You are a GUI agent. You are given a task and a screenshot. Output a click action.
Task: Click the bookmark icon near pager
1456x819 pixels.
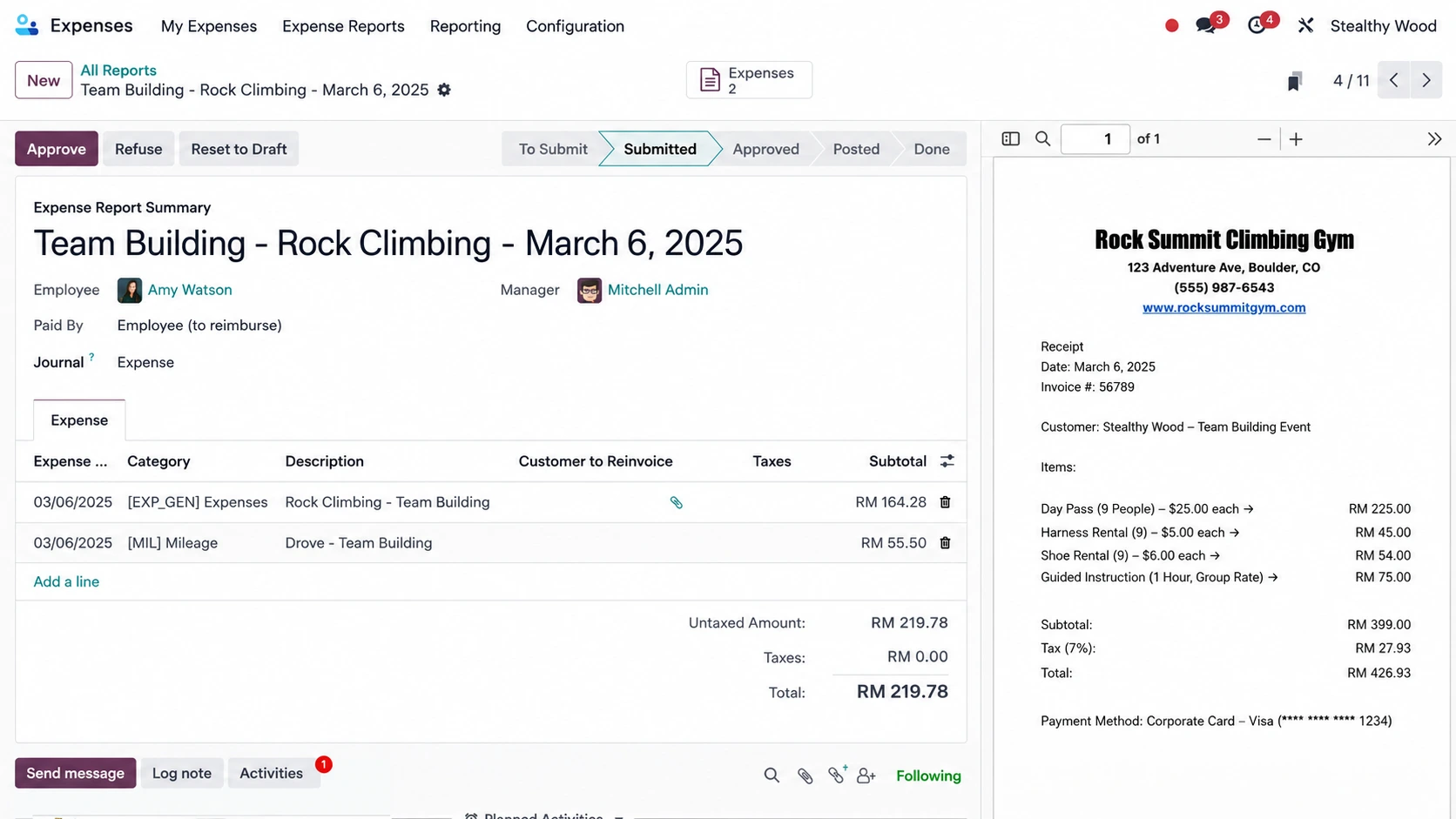click(x=1295, y=81)
